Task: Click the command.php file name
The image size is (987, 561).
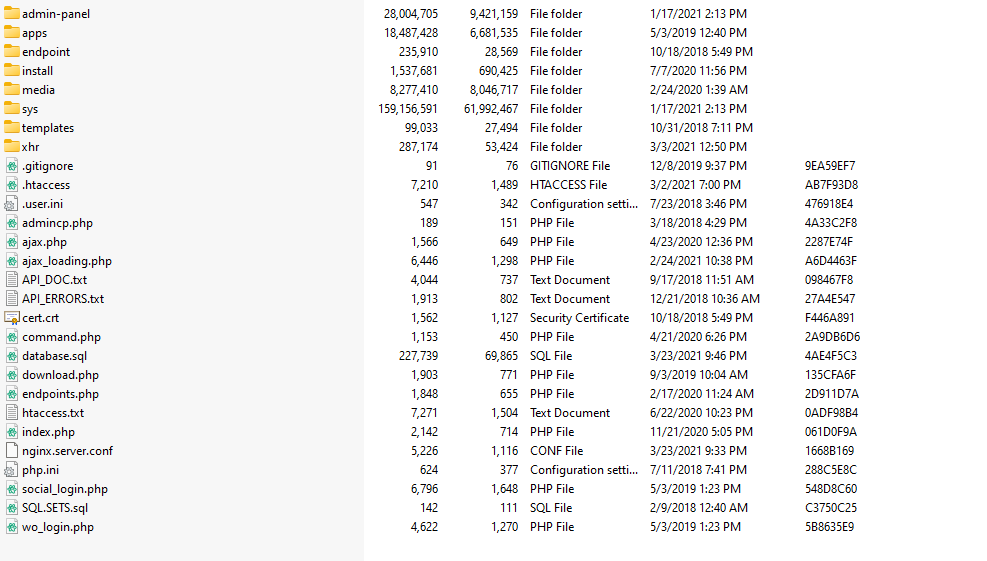Action: click(x=61, y=337)
